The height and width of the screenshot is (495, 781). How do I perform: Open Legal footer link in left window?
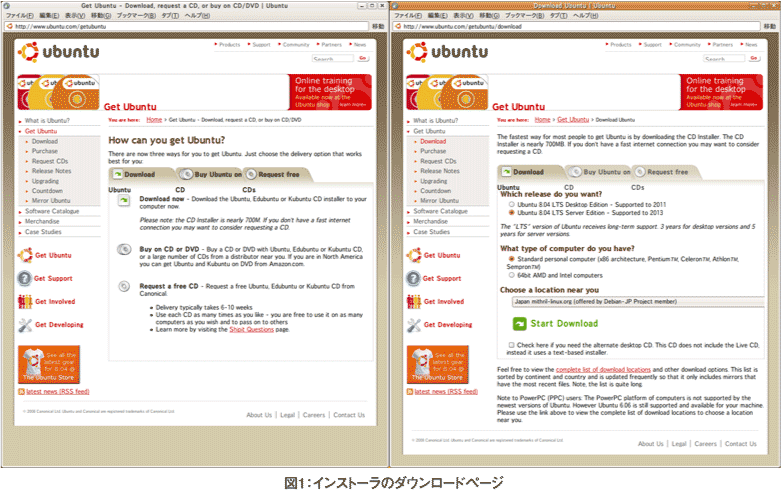coord(287,415)
